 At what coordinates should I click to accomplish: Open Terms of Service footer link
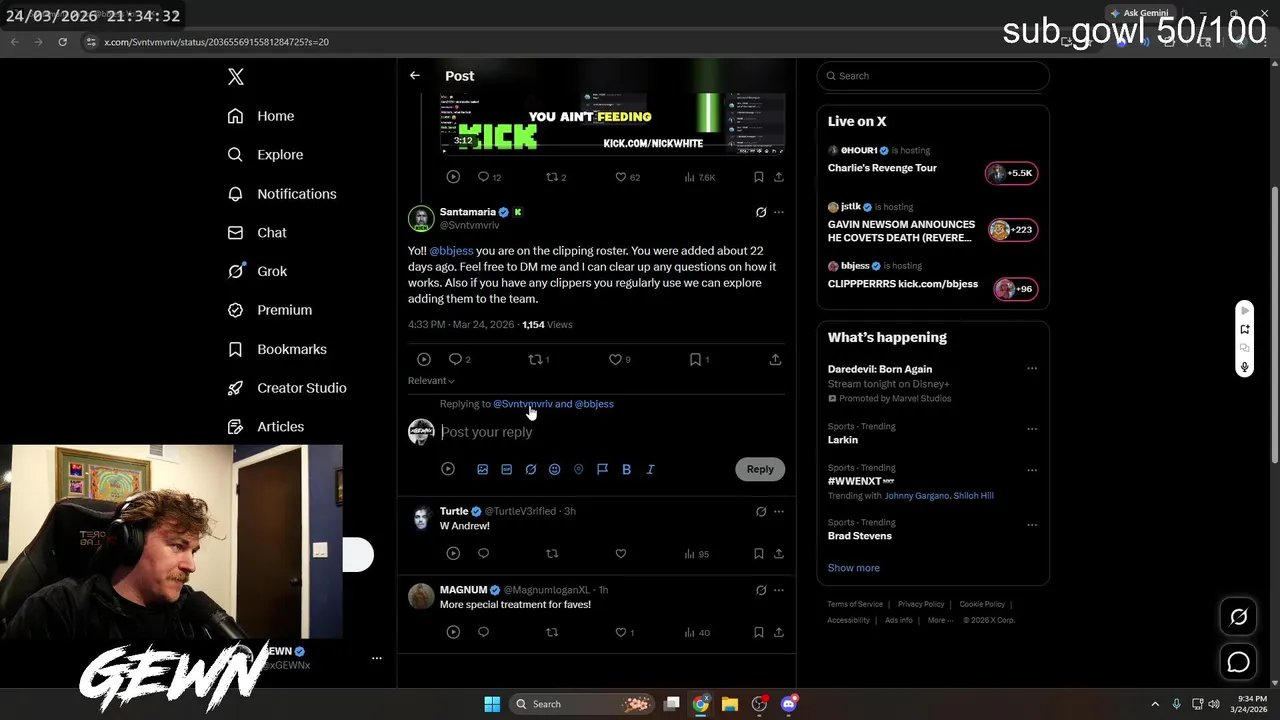click(855, 604)
